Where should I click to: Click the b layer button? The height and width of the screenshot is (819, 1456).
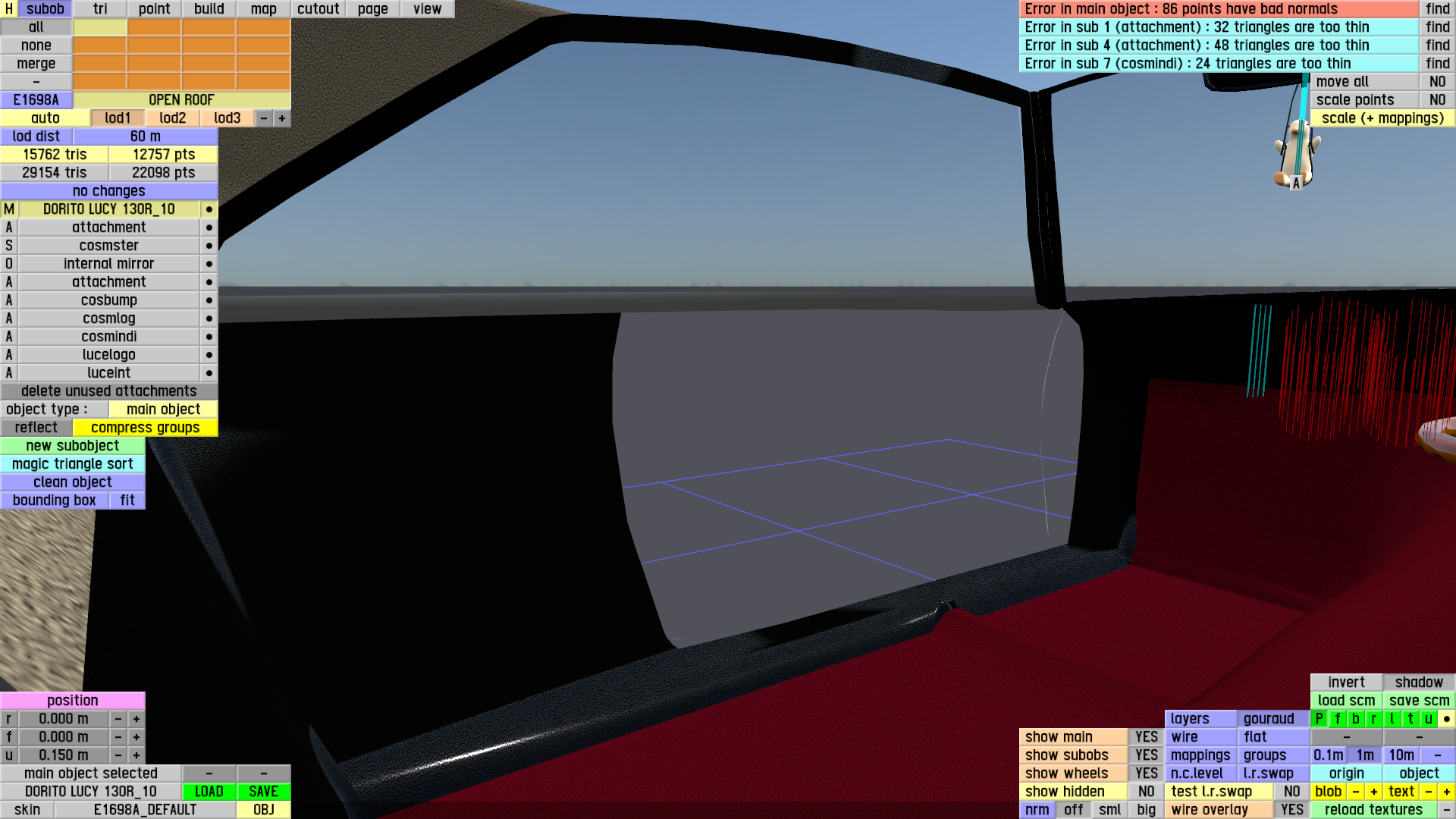(x=1356, y=719)
